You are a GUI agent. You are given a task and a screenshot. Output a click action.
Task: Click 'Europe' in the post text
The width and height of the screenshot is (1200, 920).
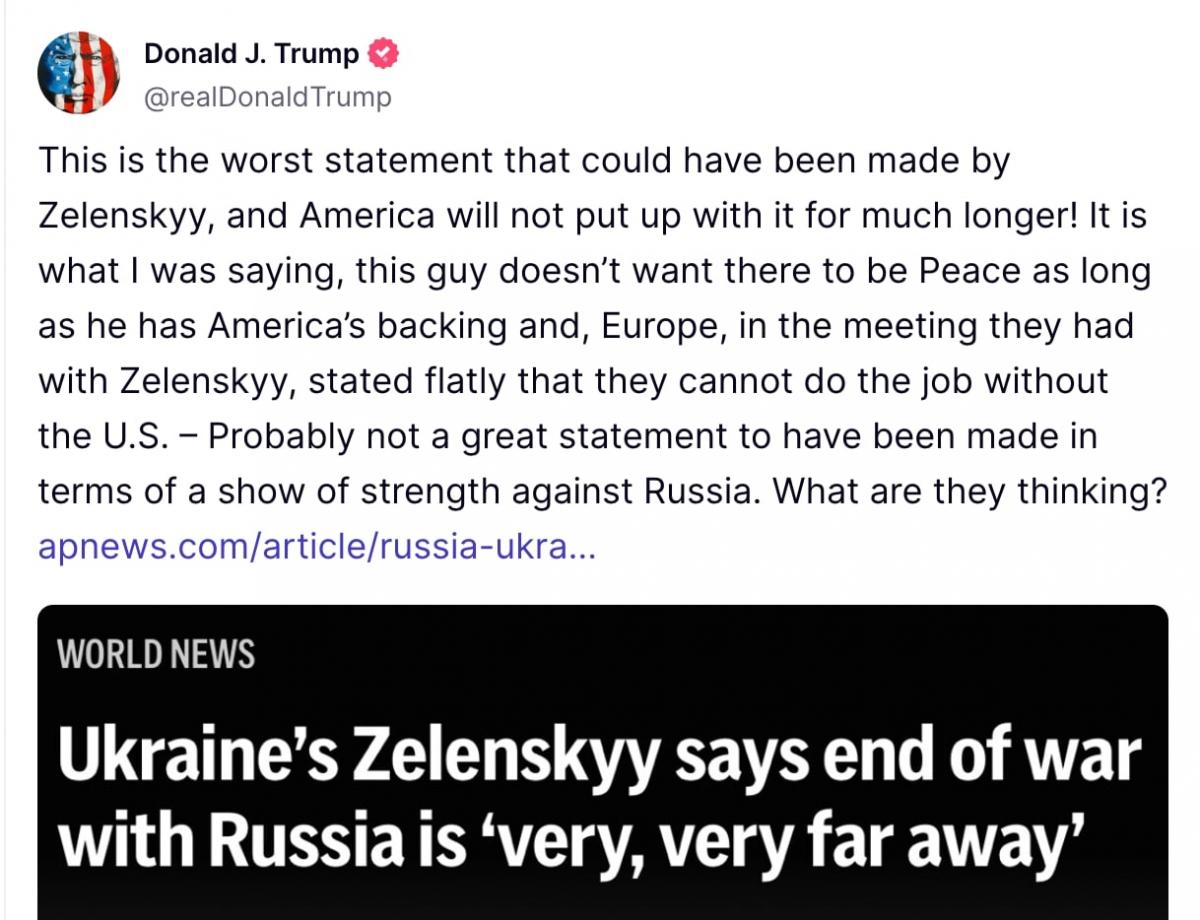click(x=659, y=327)
